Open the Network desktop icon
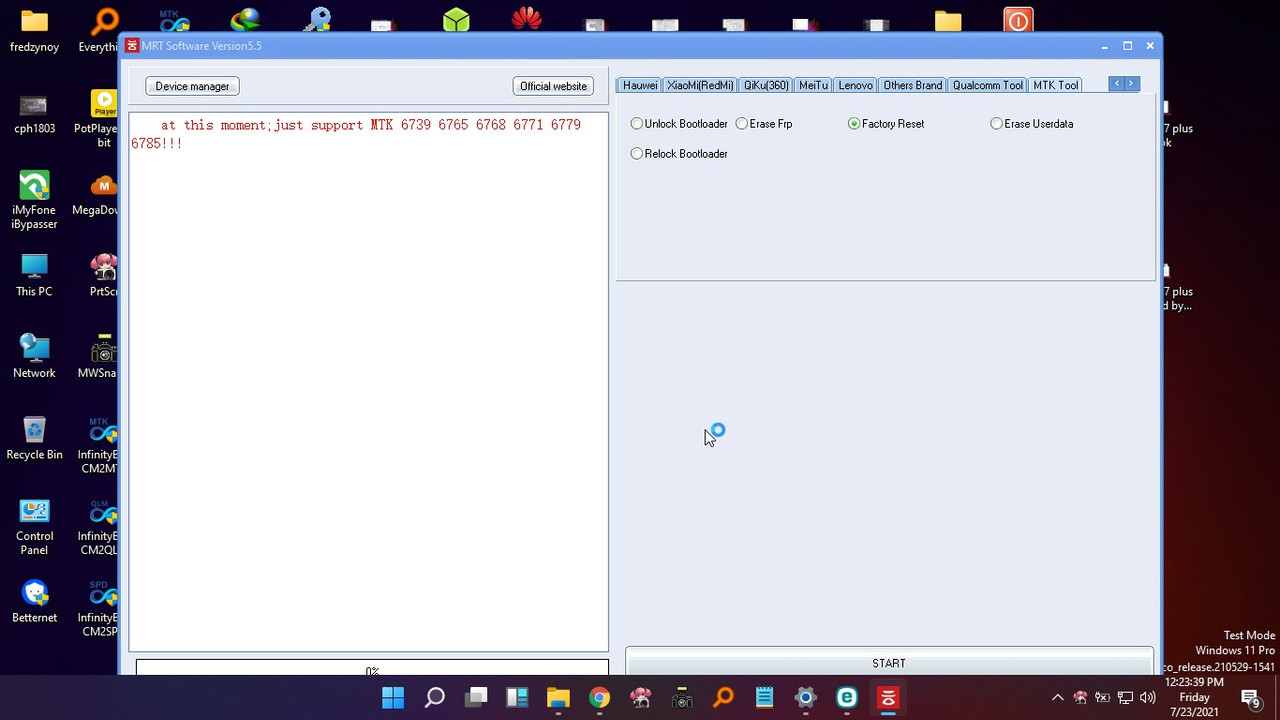This screenshot has width=1280, height=720. (x=34, y=356)
